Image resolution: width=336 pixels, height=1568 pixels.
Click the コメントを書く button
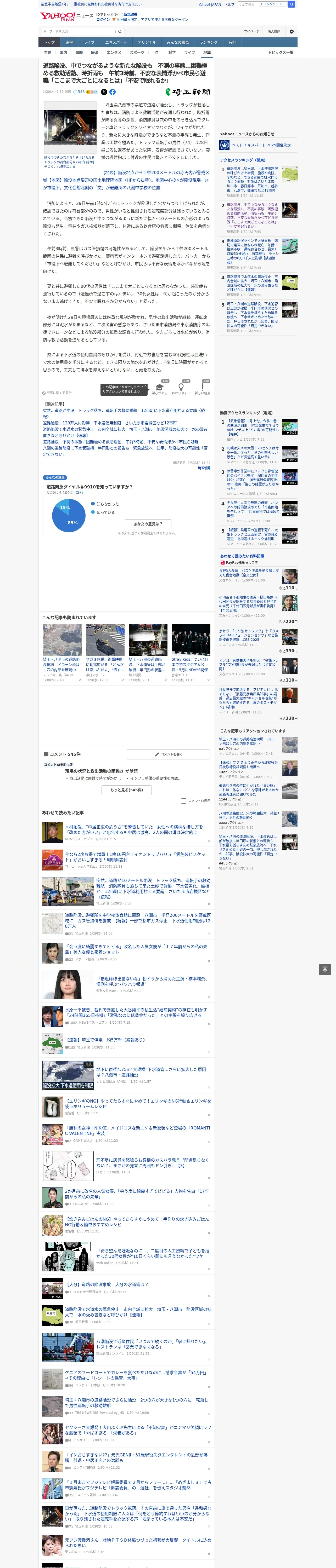pyautogui.click(x=168, y=754)
